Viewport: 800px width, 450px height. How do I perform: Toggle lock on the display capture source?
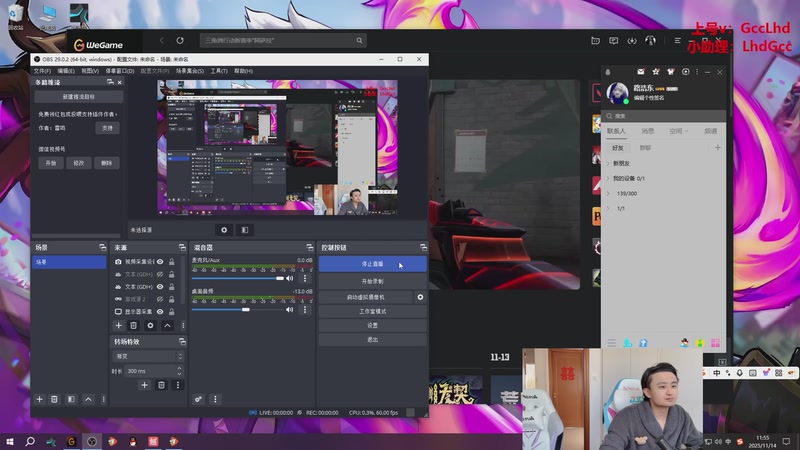tap(171, 311)
